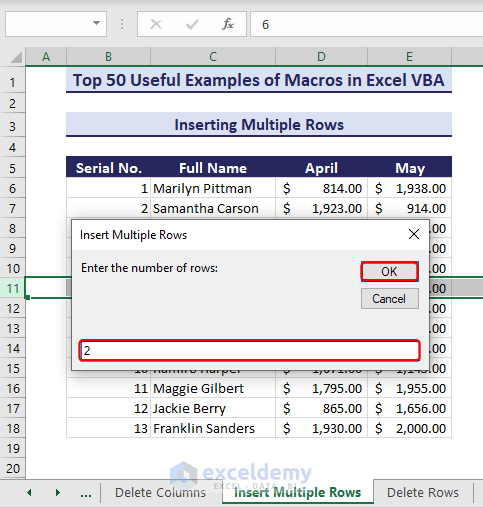Open Insert Function via fx icon
The height and width of the screenshot is (508, 483).
coord(228,24)
